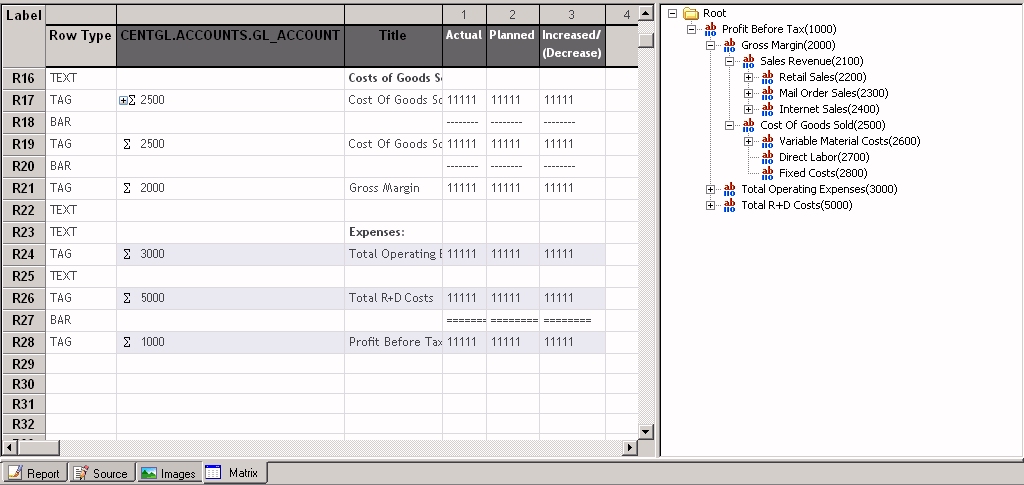Screen dimensions: 1024x485
Task: Click the Total R+D Costs title cell
Action: click(393, 298)
